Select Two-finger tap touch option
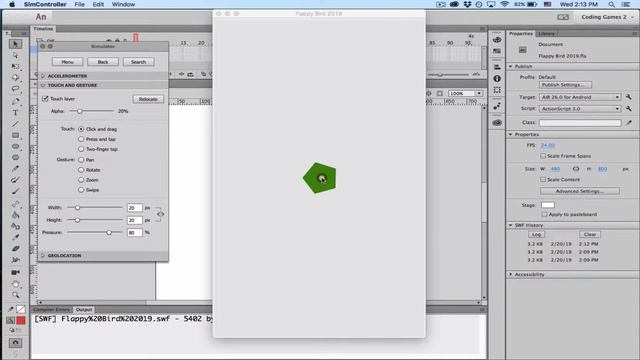Image resolution: width=640 pixels, height=360 pixels. 81,149
